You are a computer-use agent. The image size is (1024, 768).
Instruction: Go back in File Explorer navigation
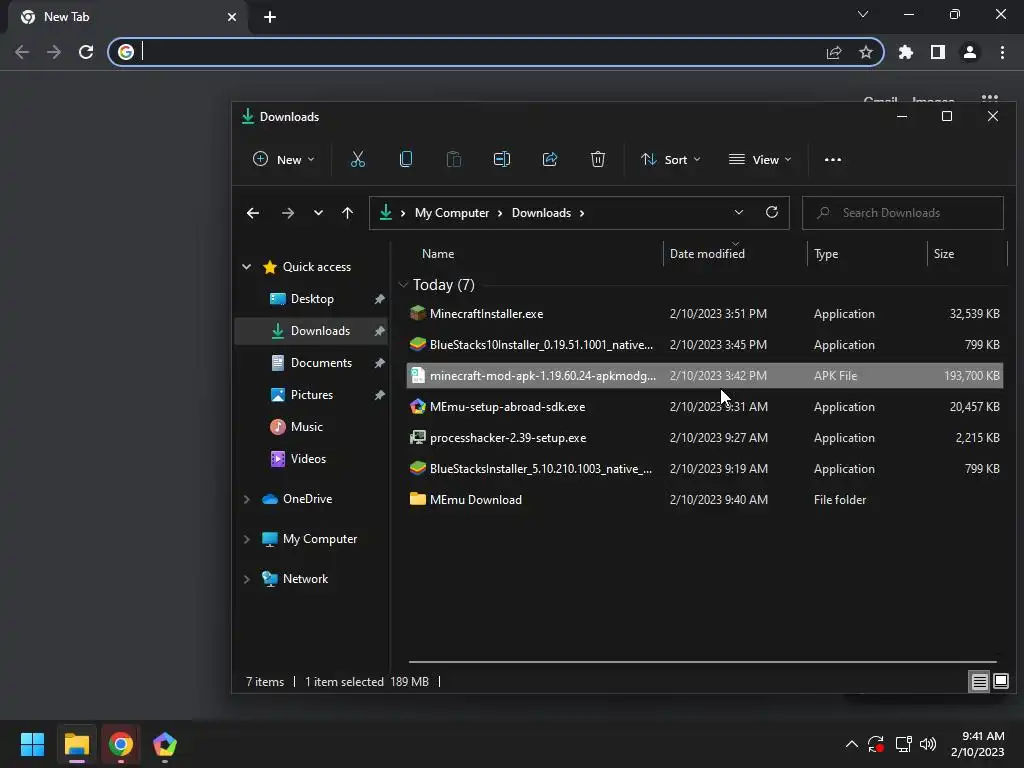pyautogui.click(x=253, y=213)
